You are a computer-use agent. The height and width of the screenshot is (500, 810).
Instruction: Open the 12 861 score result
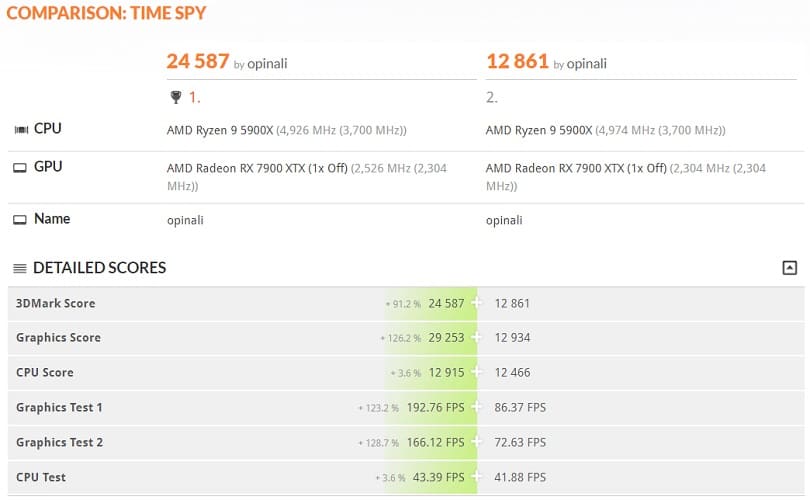click(x=517, y=61)
